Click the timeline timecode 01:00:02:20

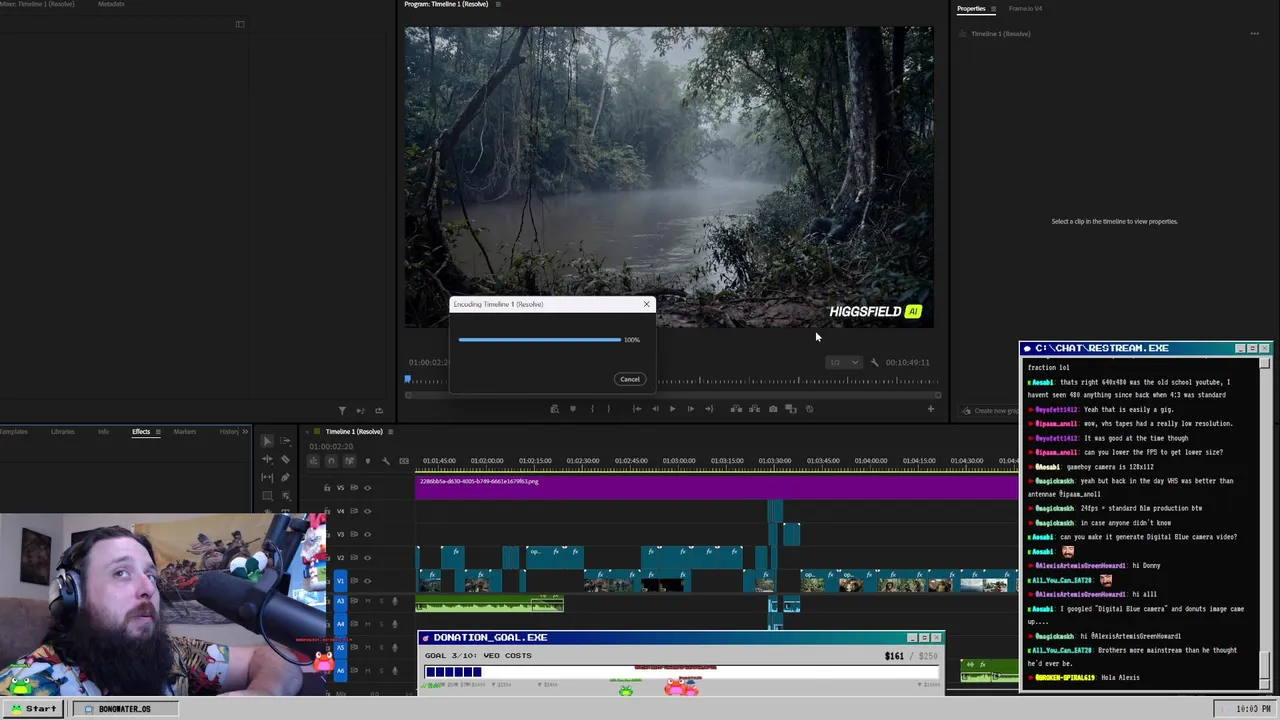[x=331, y=446]
